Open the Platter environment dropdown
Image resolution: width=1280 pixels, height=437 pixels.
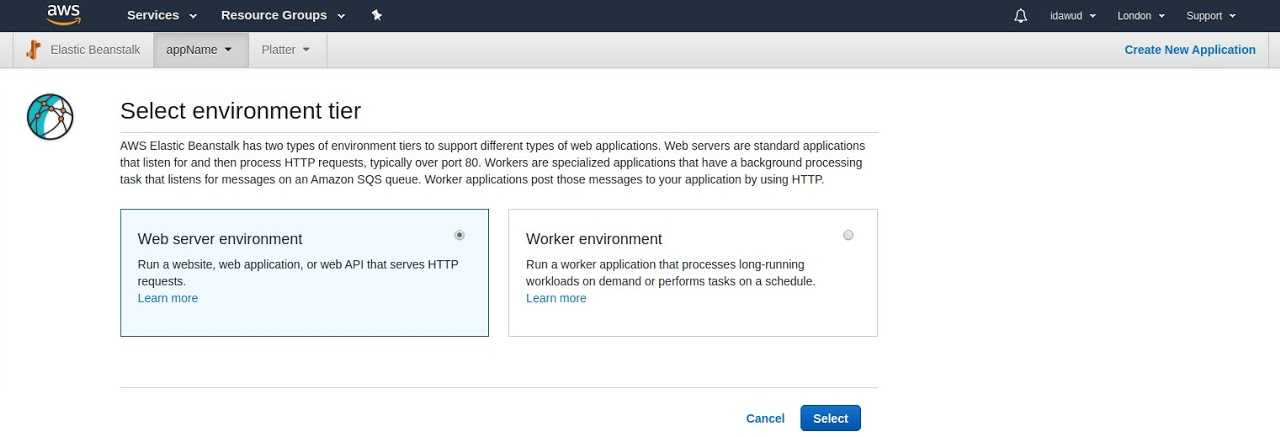[x=286, y=50]
